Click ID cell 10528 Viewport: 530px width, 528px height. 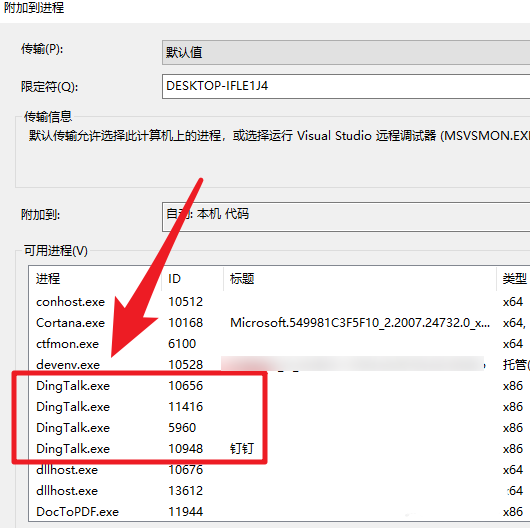click(186, 365)
